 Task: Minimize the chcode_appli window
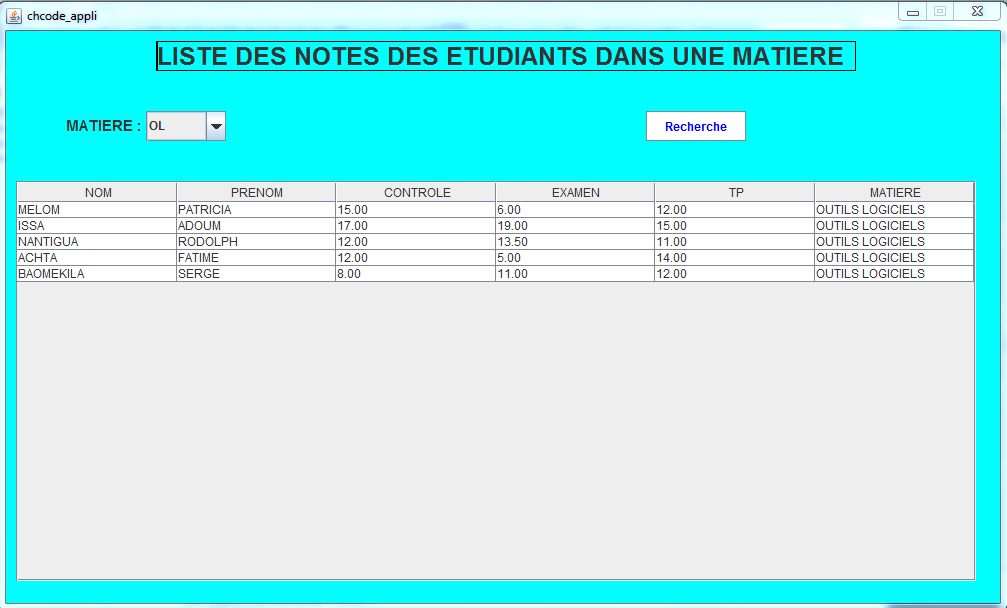tap(912, 12)
